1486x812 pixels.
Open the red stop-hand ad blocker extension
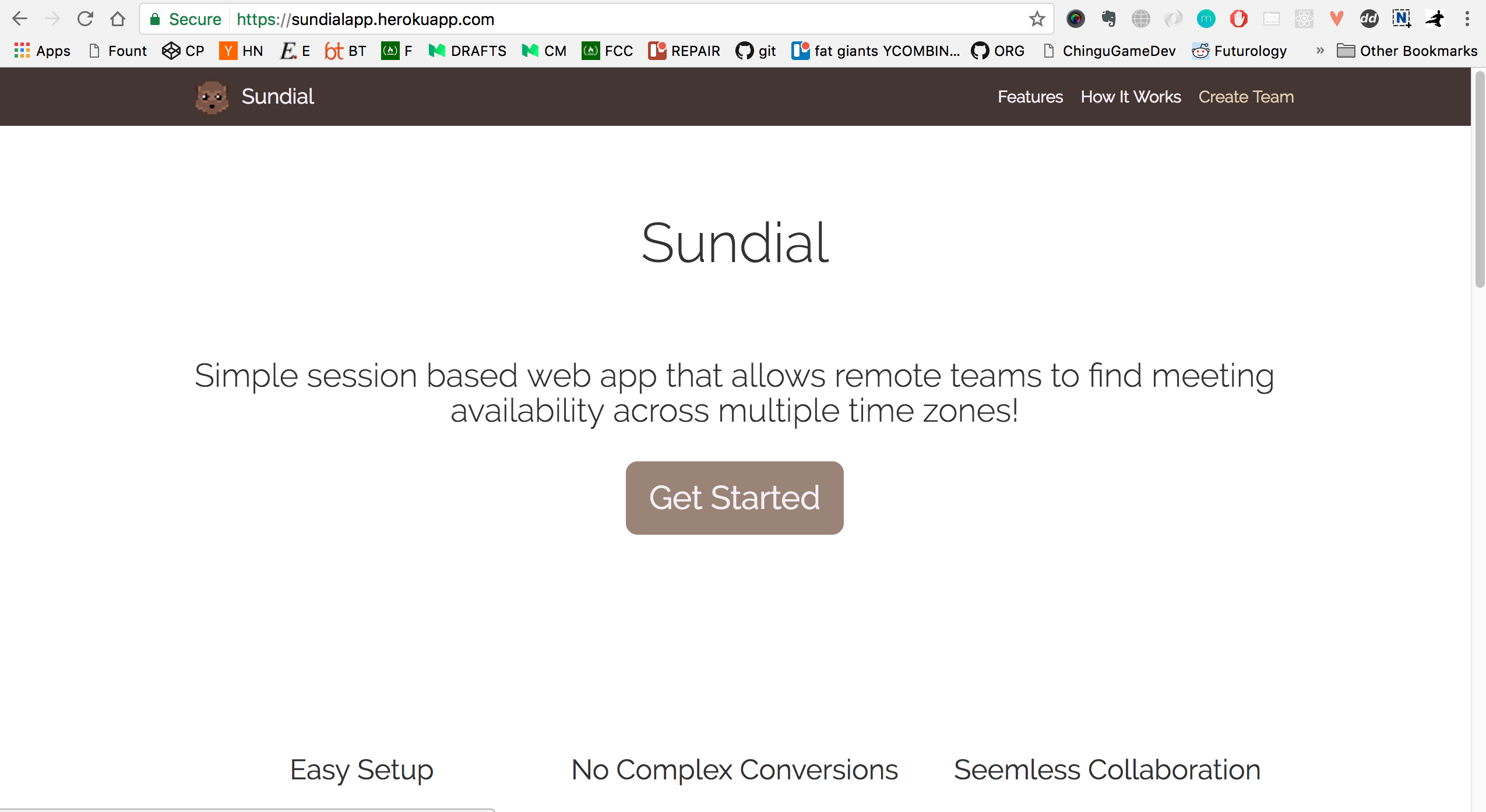pyautogui.click(x=1238, y=19)
